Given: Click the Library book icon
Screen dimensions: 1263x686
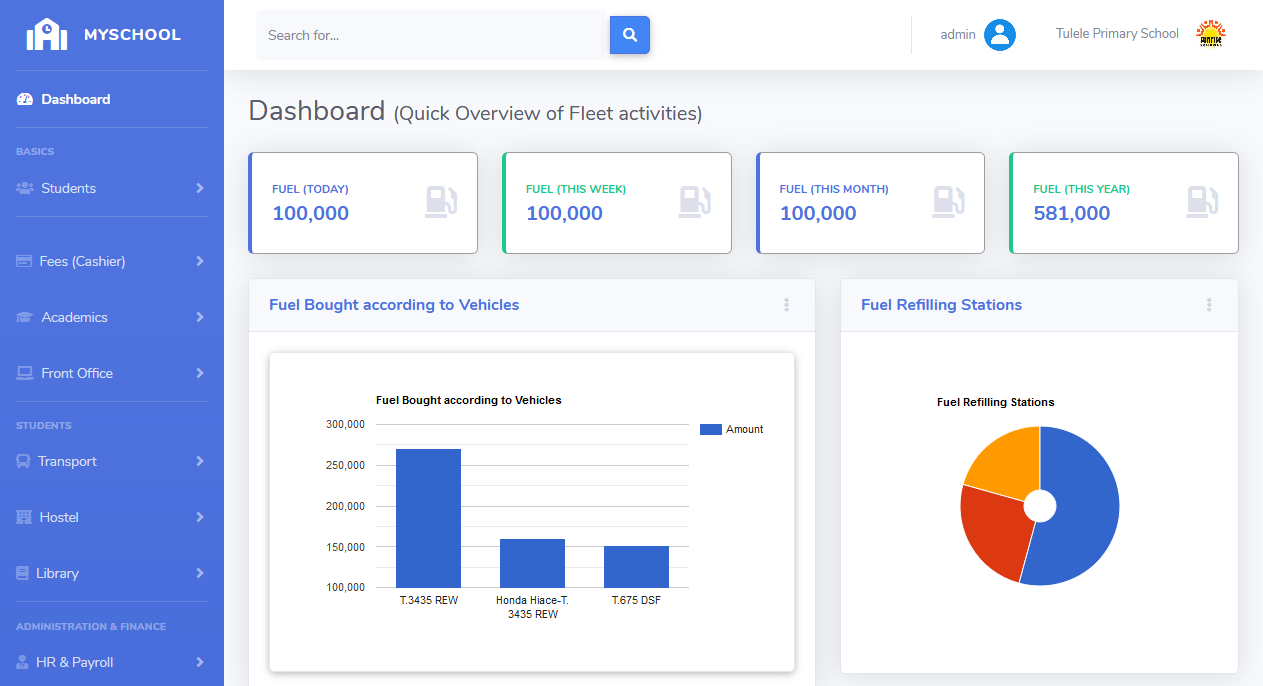Looking at the screenshot, I should pyautogui.click(x=22, y=573).
